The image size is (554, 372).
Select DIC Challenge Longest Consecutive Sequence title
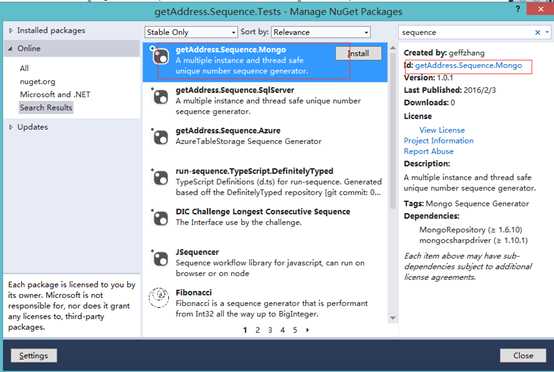(x=263, y=212)
